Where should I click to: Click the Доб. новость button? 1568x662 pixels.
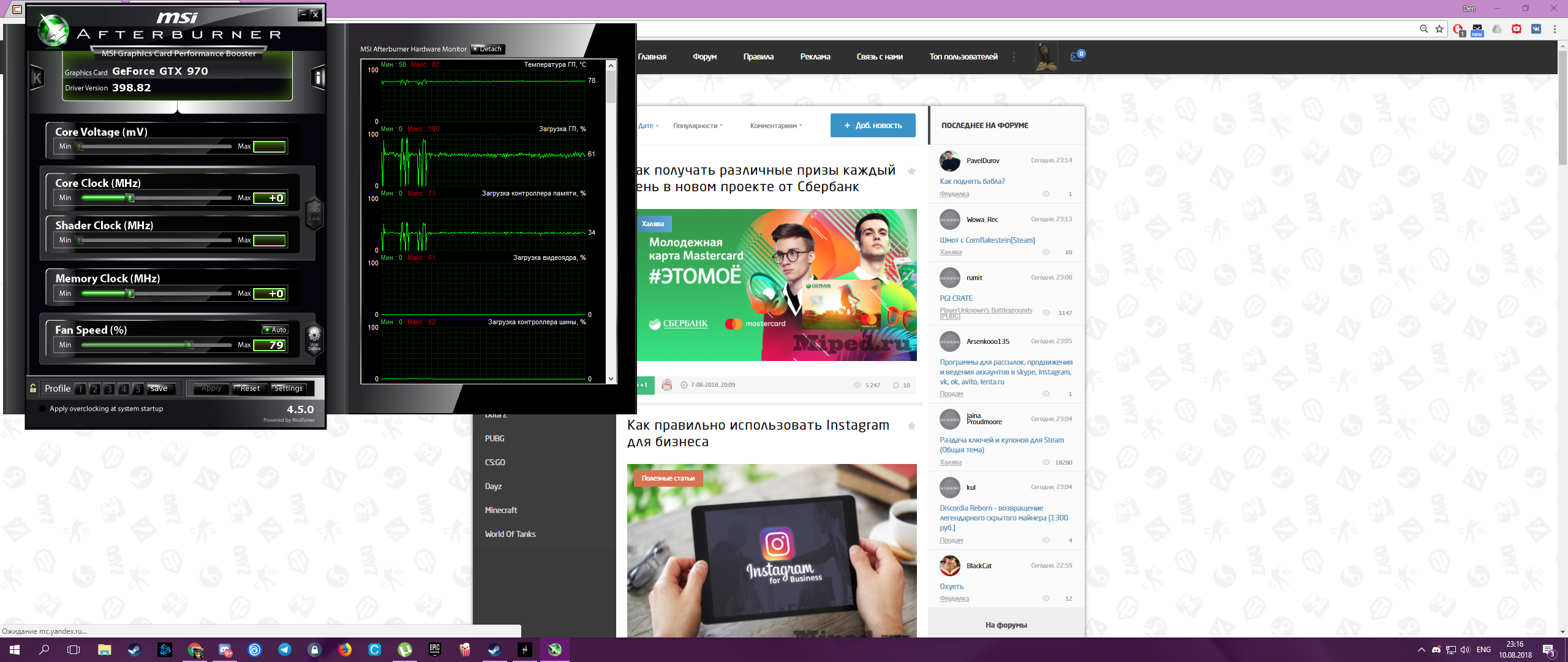coord(873,125)
